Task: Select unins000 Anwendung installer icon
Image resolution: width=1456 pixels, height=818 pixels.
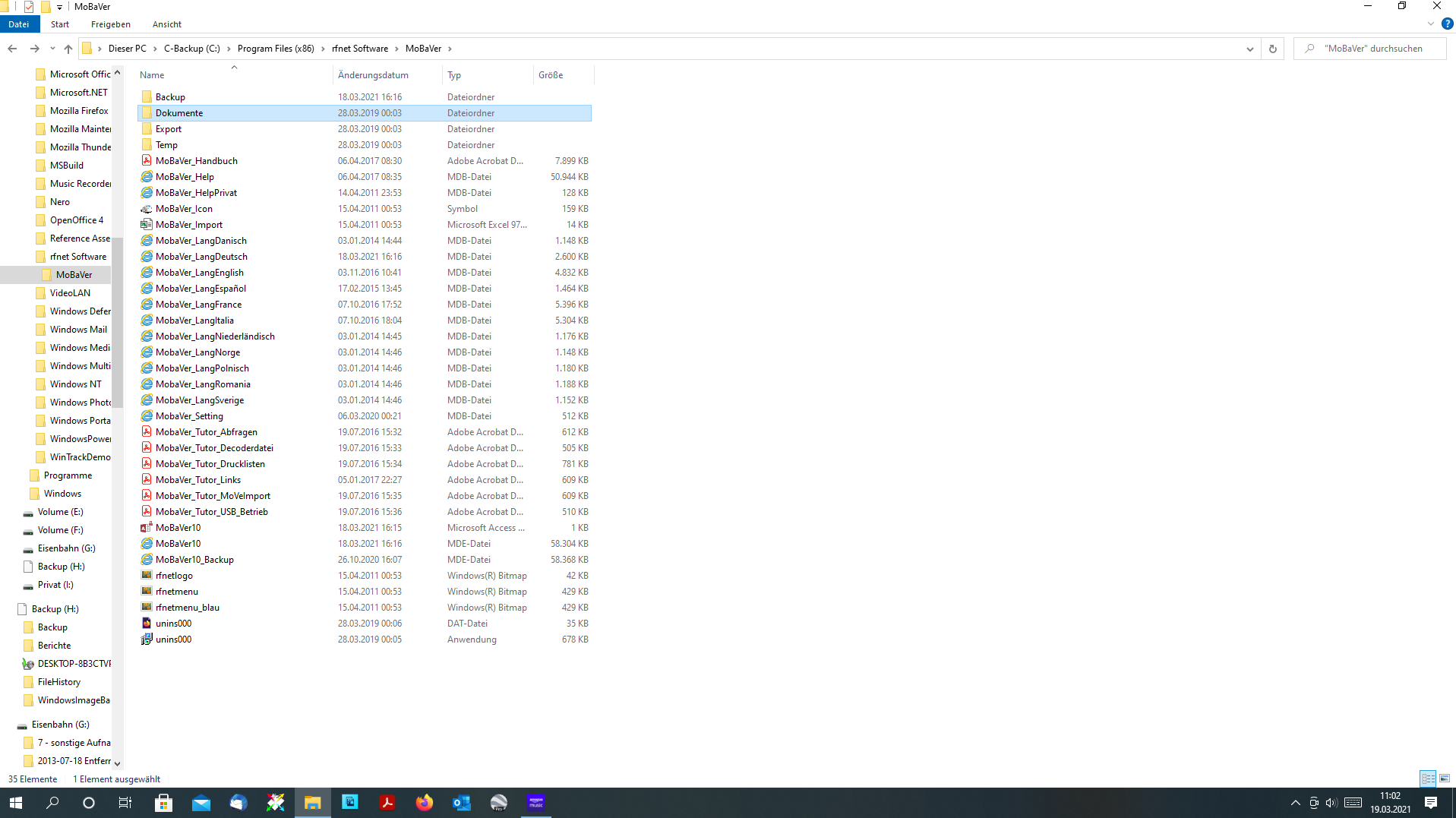Action: (147, 639)
